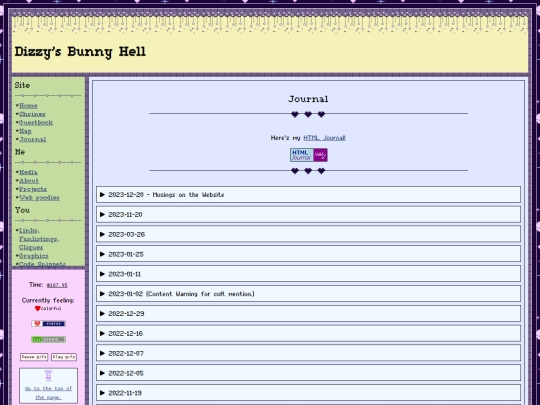This screenshot has width=540, height=405.
Task: Visit the About page
Action: pyautogui.click(x=29, y=181)
